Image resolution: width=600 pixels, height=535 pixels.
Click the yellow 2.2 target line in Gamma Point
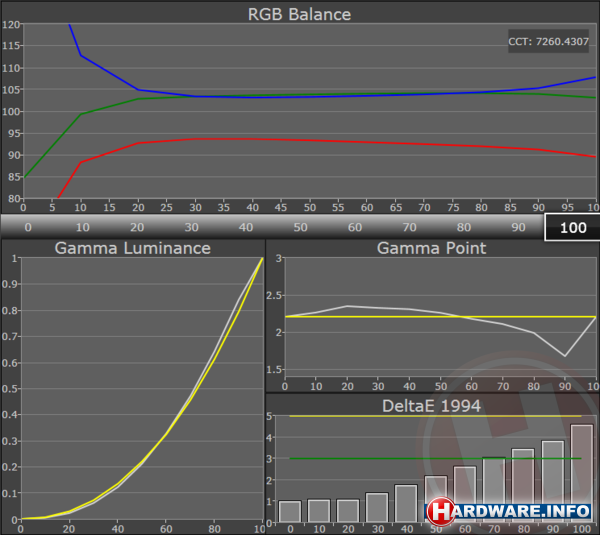tap(440, 317)
